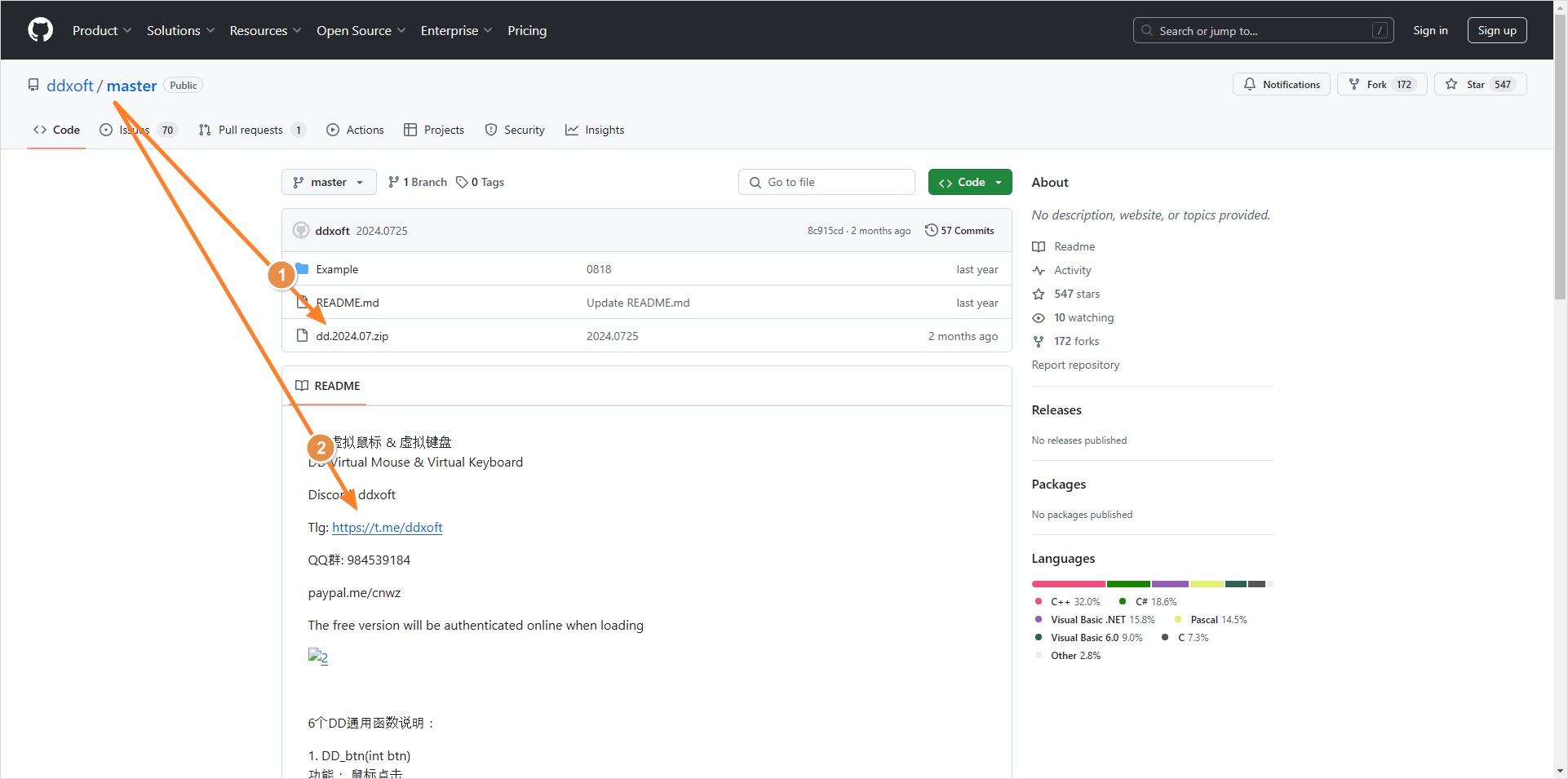Open the Packages heading link
The image size is (1568, 779).
[x=1059, y=485]
